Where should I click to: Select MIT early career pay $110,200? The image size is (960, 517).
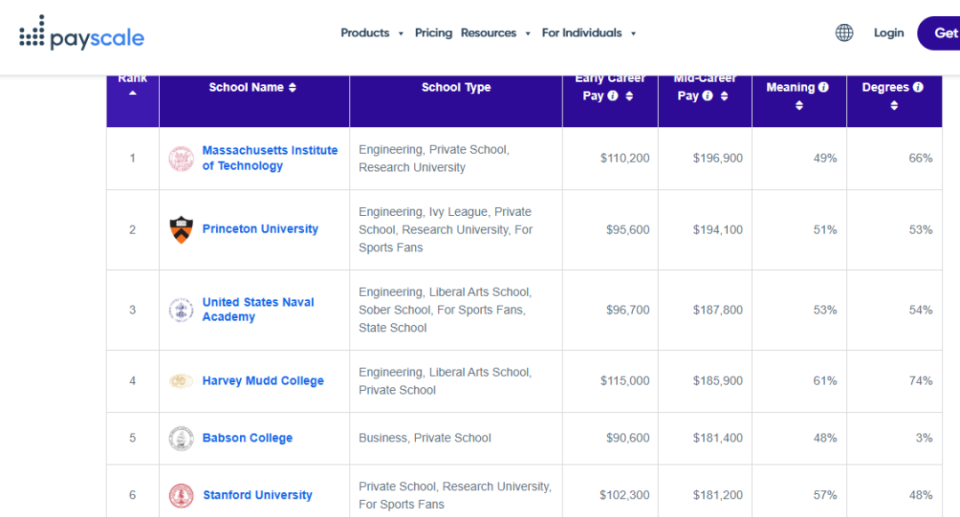click(624, 158)
